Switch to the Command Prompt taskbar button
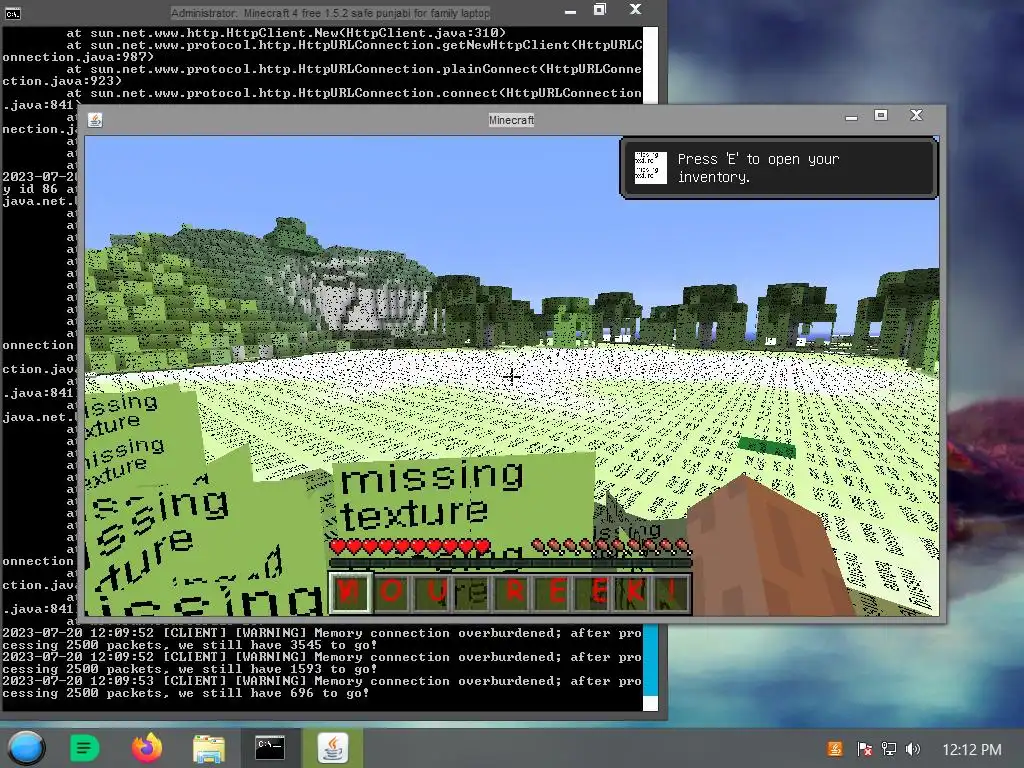The width and height of the screenshot is (1024, 768). click(x=269, y=748)
